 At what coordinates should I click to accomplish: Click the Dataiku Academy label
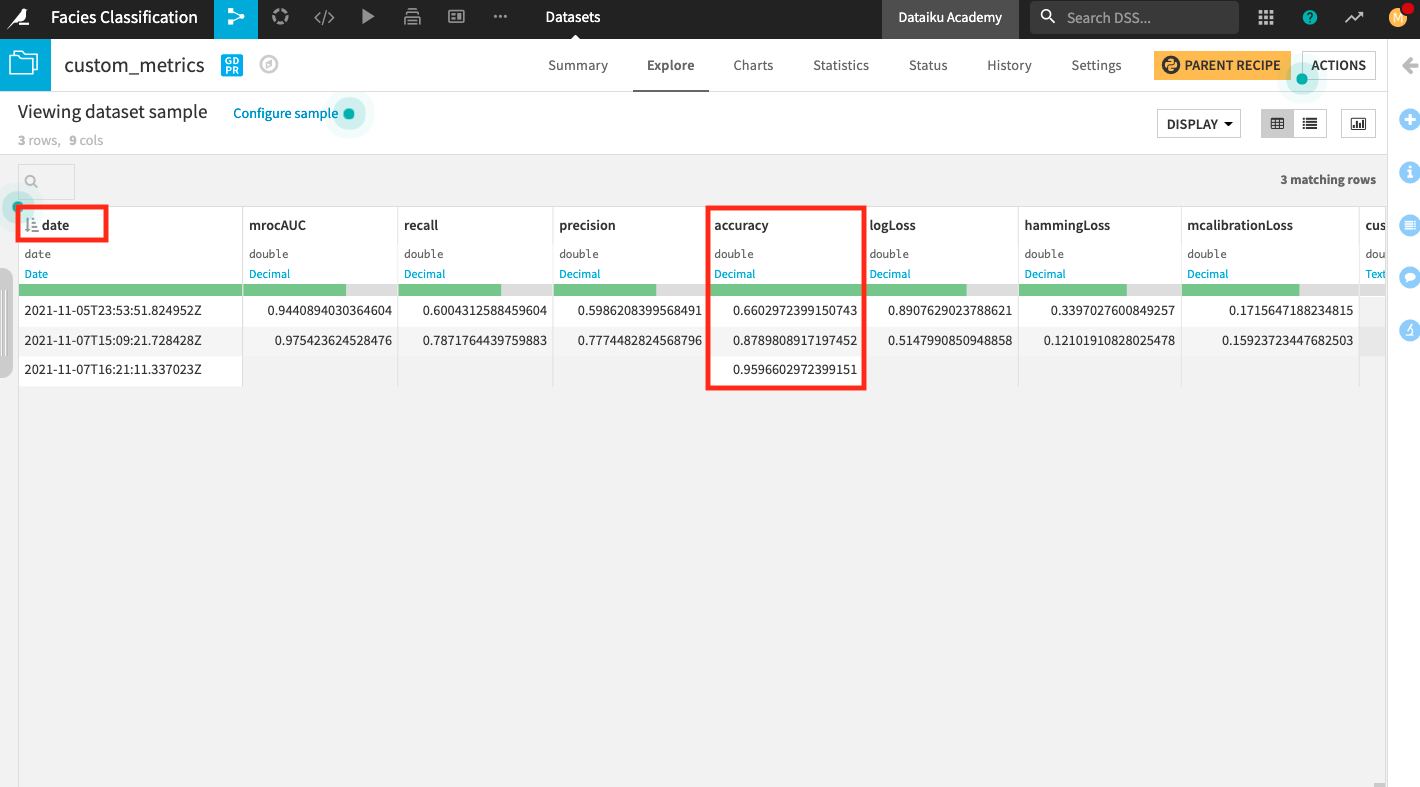pos(950,18)
